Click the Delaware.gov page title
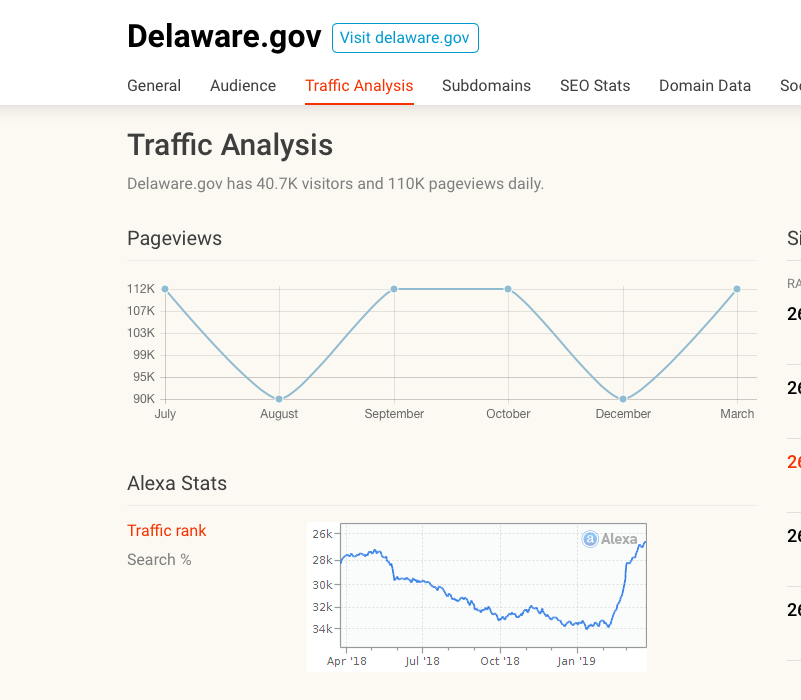 point(224,37)
